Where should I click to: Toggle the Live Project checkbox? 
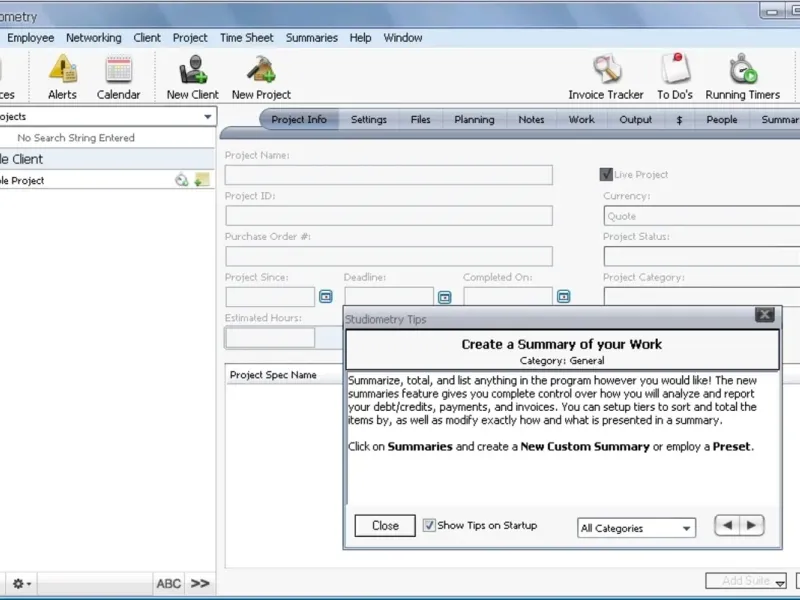click(606, 174)
